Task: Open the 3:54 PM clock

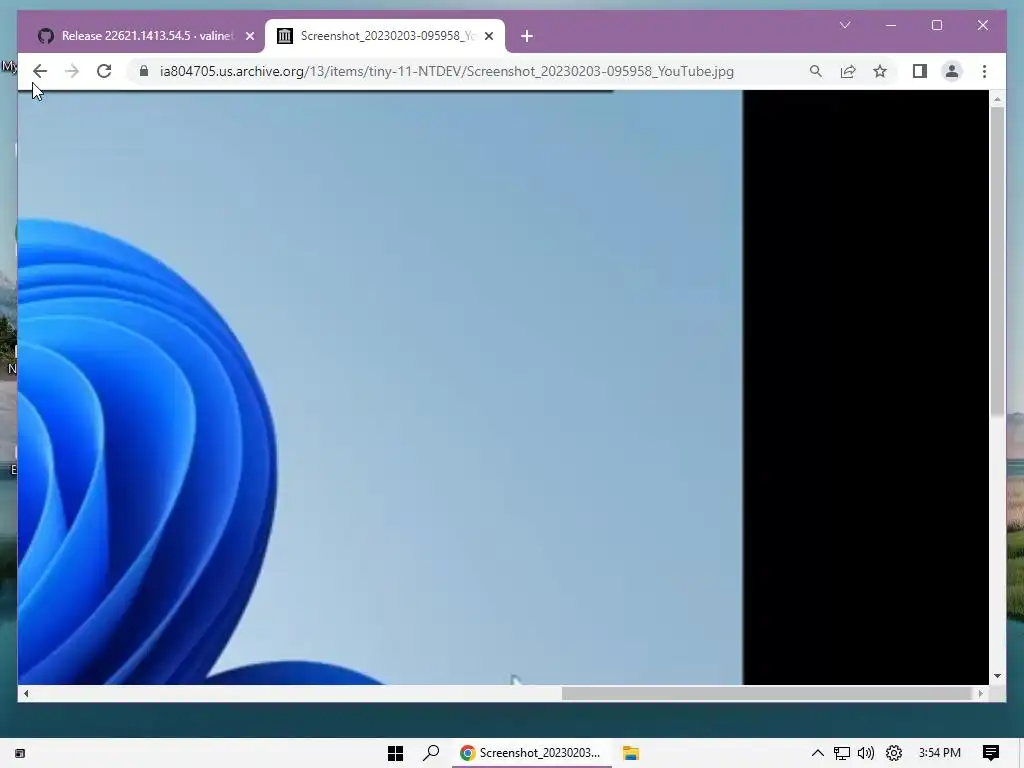Action: [940, 753]
